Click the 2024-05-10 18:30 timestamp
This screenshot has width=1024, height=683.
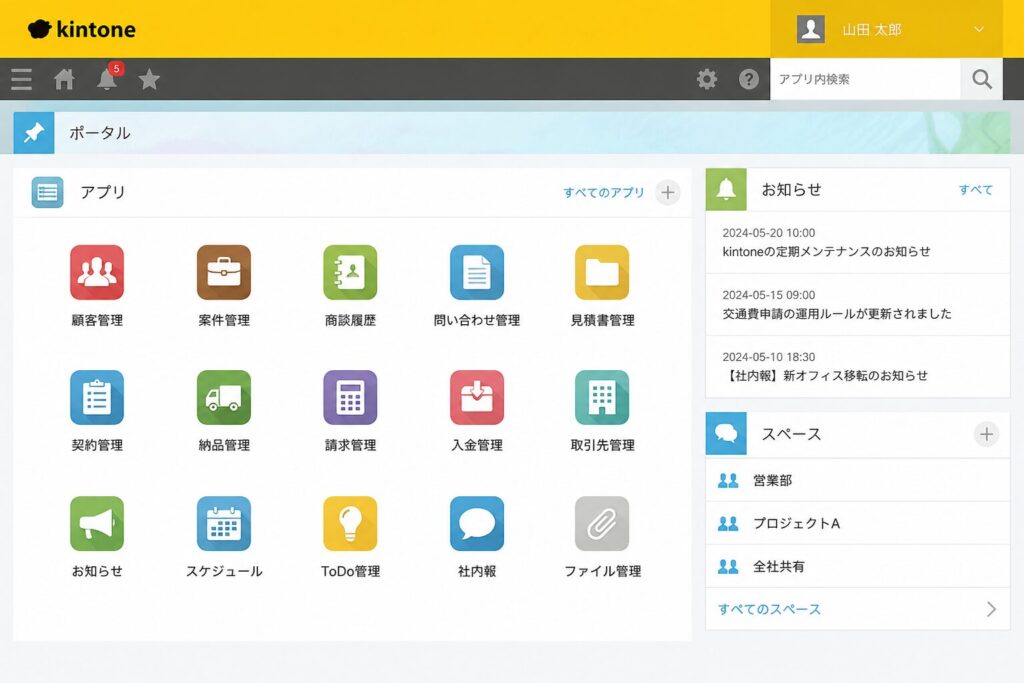(769, 357)
